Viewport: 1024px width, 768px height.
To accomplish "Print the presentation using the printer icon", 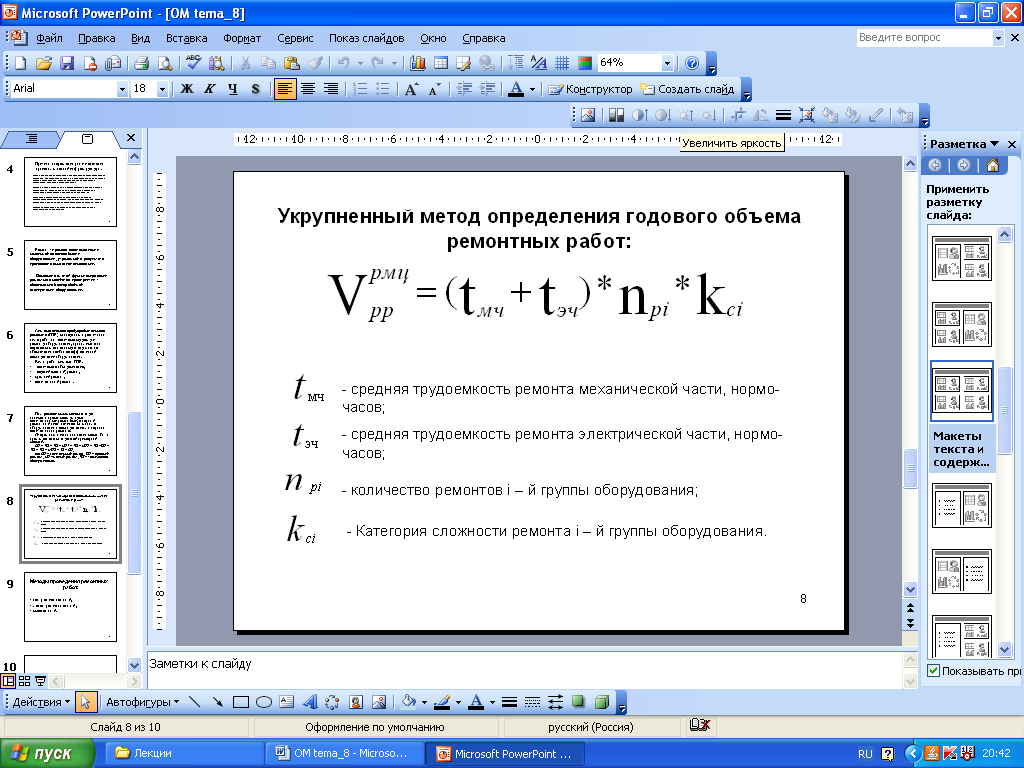I will pos(142,63).
